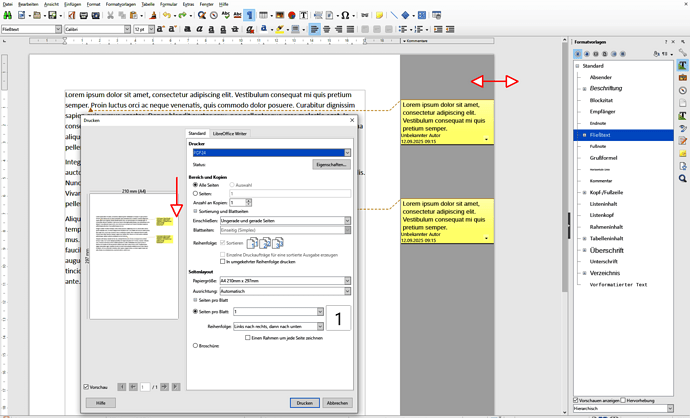Click the Redo arrow icon
Image resolution: width=690 pixels, height=418 pixels.
click(182, 15)
